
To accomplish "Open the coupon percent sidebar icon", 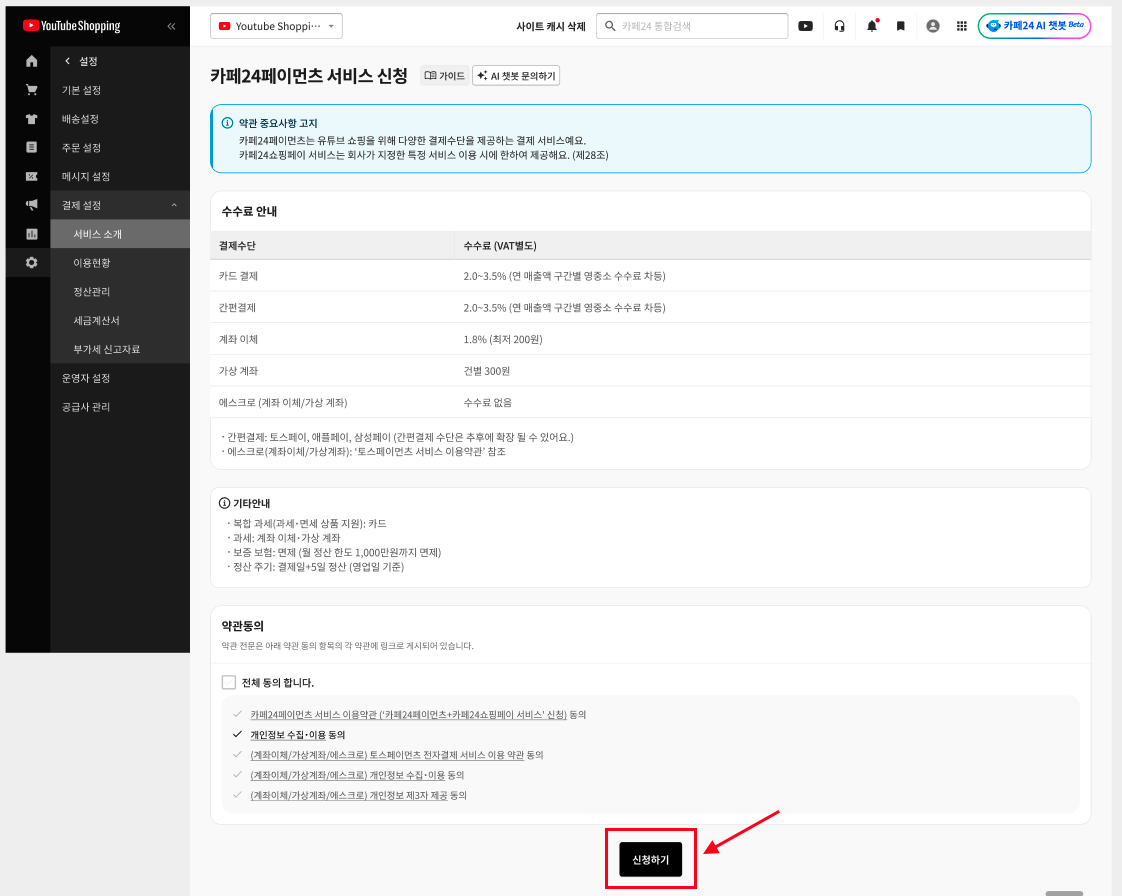I will coord(31,176).
